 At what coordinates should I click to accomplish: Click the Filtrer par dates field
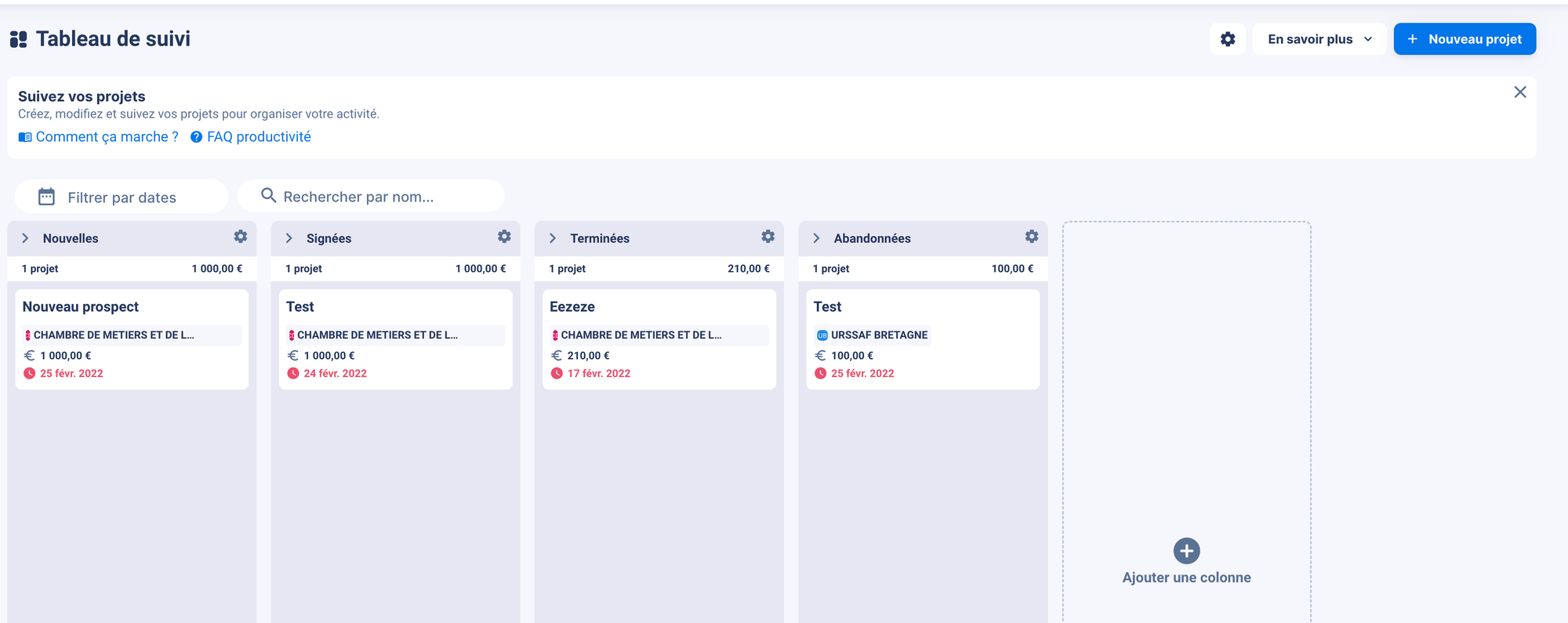[x=122, y=197]
